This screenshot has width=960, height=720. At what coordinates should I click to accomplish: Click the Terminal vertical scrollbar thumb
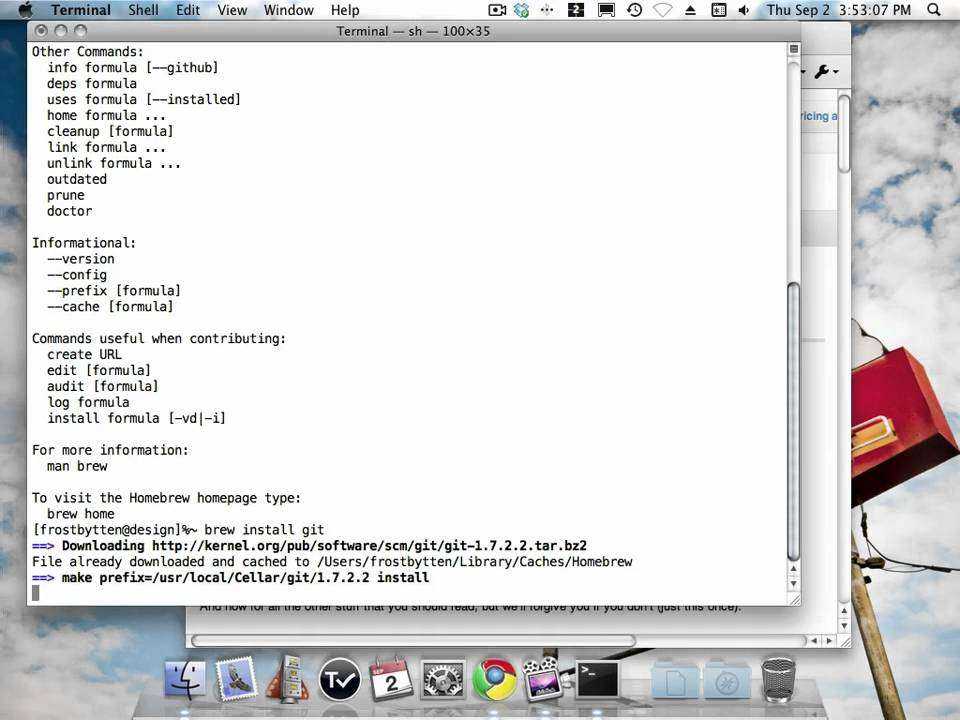coord(793,421)
